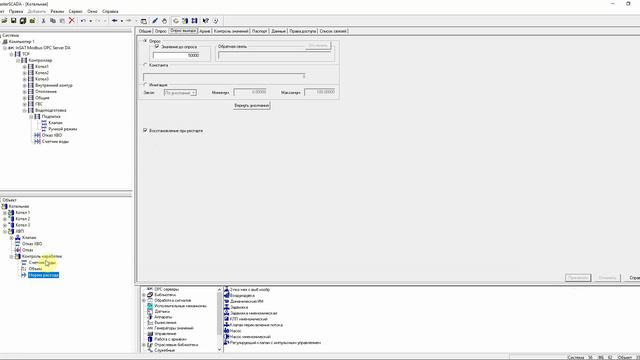
Task: Click the Динамический ИМ element icon
Action: coord(227,301)
